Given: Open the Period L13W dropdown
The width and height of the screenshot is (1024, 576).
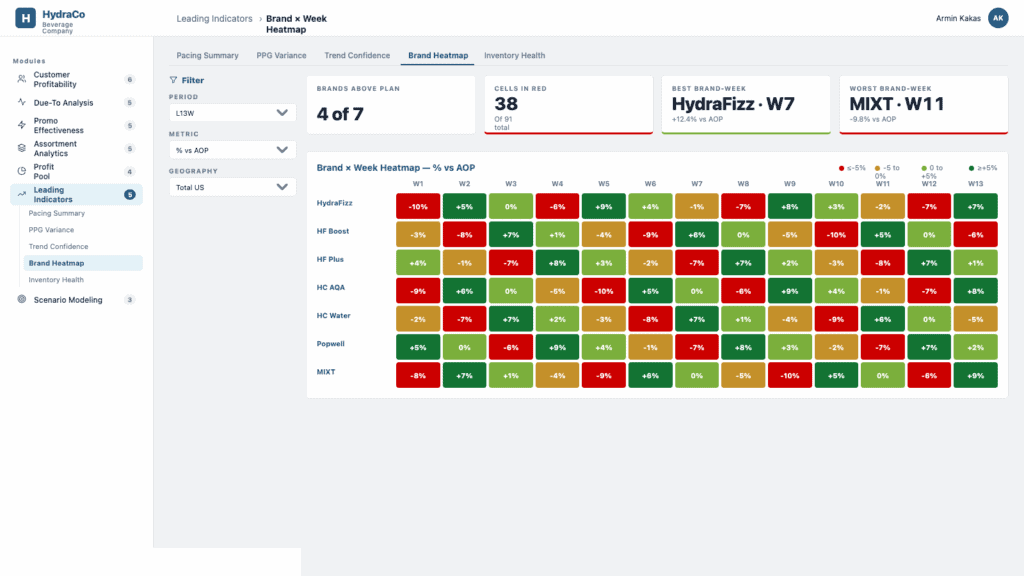Looking at the screenshot, I should pyautogui.click(x=232, y=112).
